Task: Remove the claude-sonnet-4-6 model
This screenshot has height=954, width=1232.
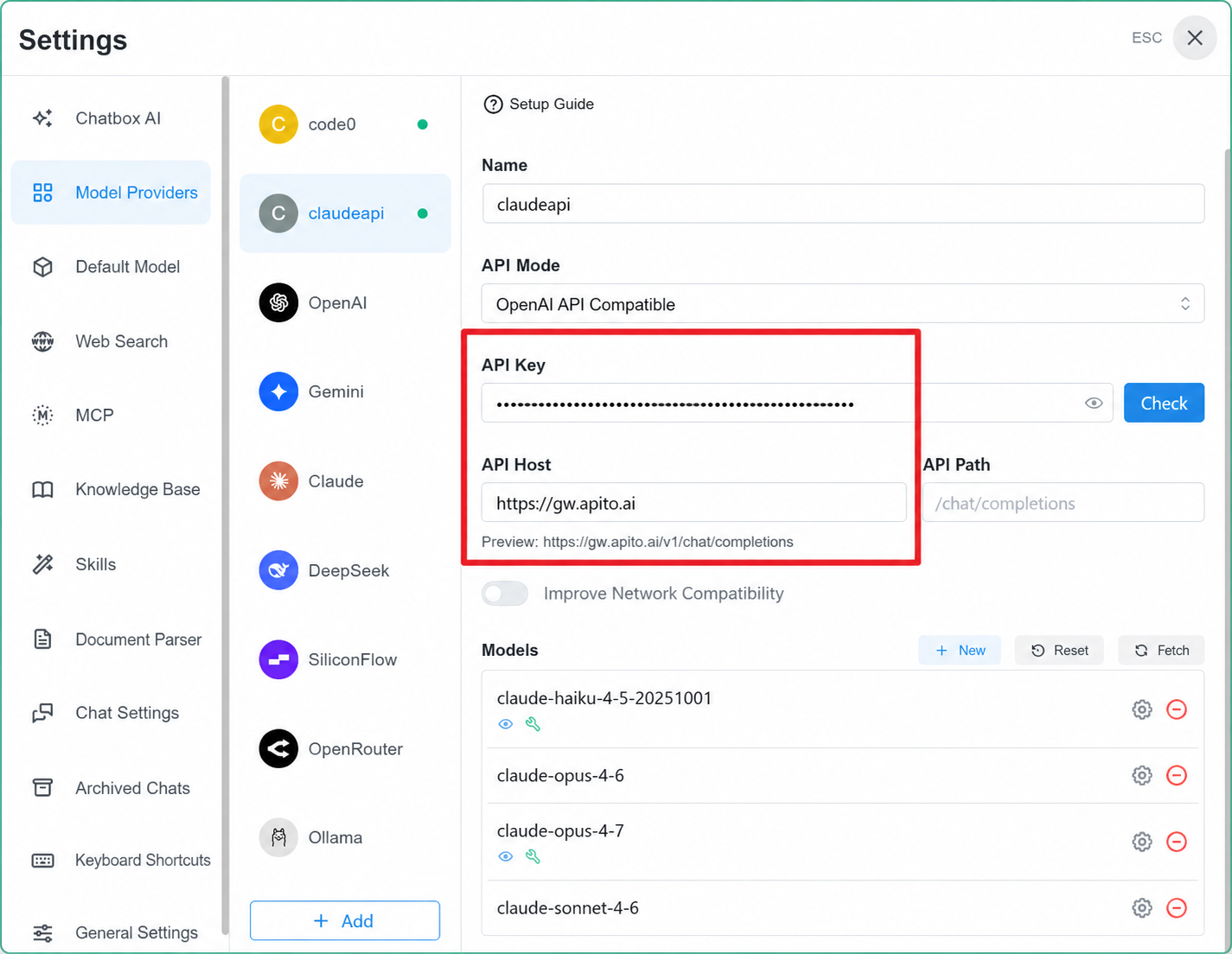Action: click(1177, 908)
